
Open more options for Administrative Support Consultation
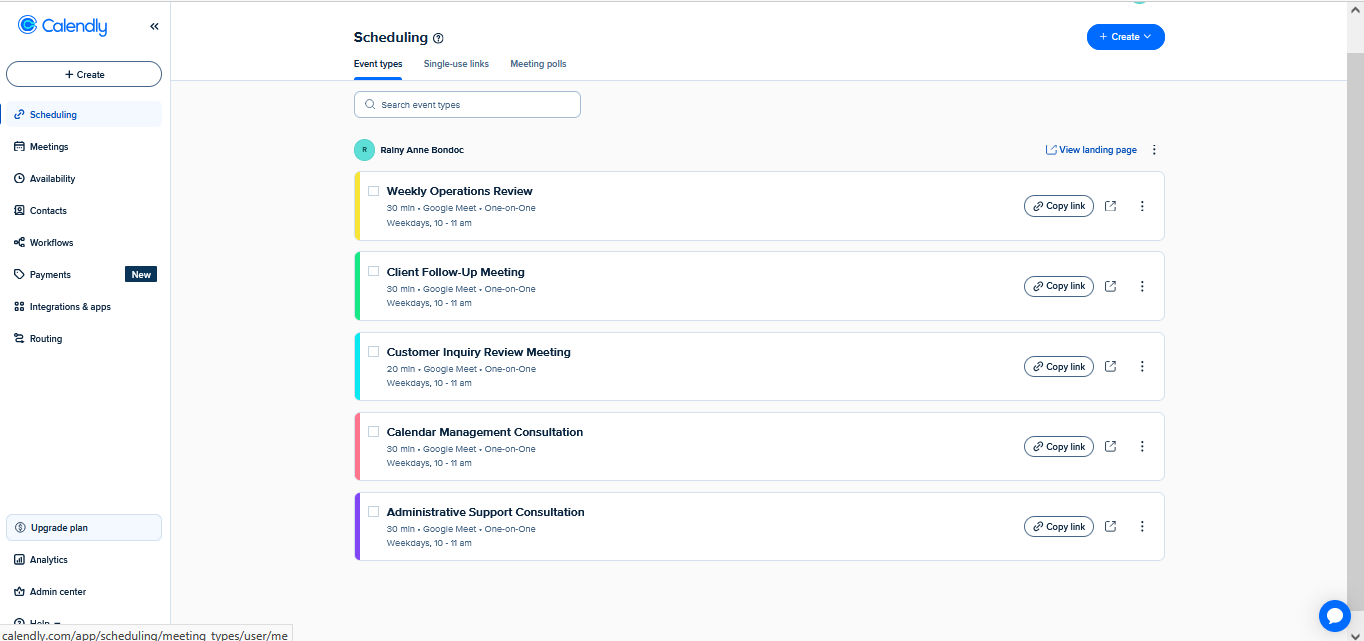[1142, 526]
